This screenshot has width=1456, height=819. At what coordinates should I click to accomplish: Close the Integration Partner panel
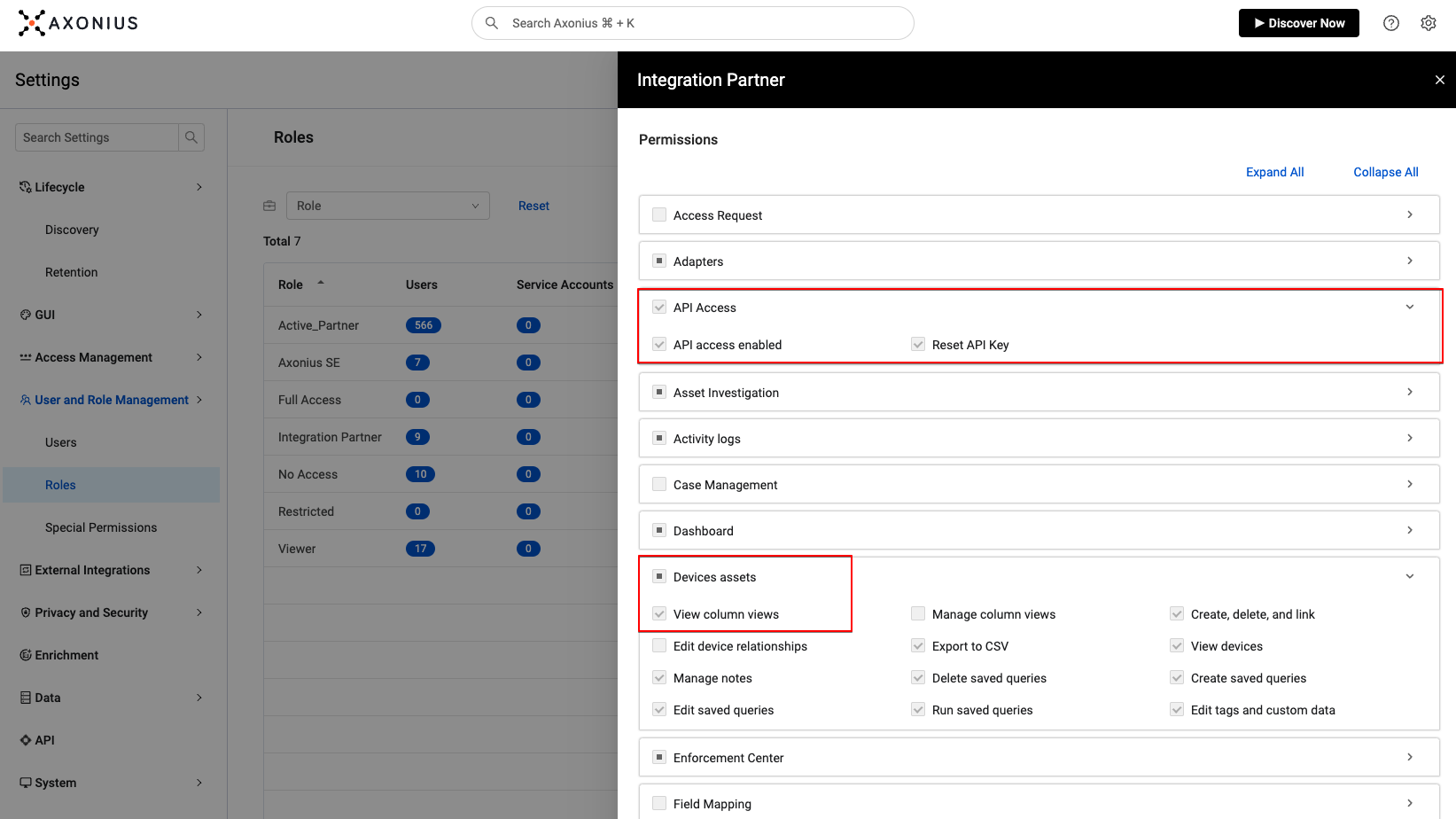(1439, 80)
